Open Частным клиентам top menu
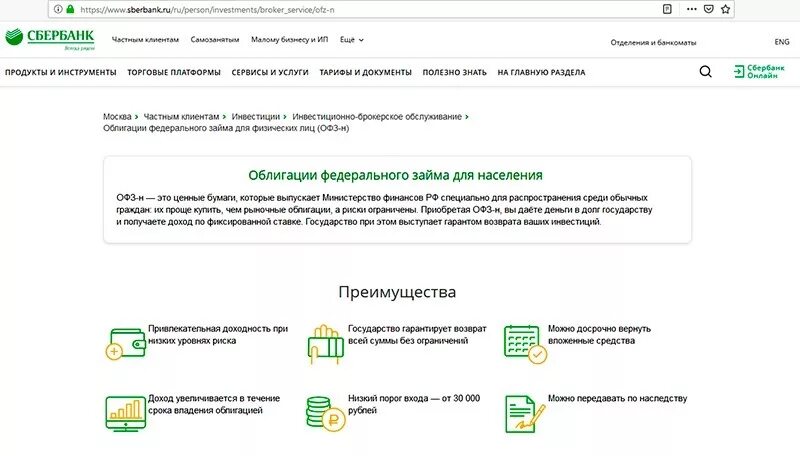Screen dimensions: 800x456 coord(145,40)
